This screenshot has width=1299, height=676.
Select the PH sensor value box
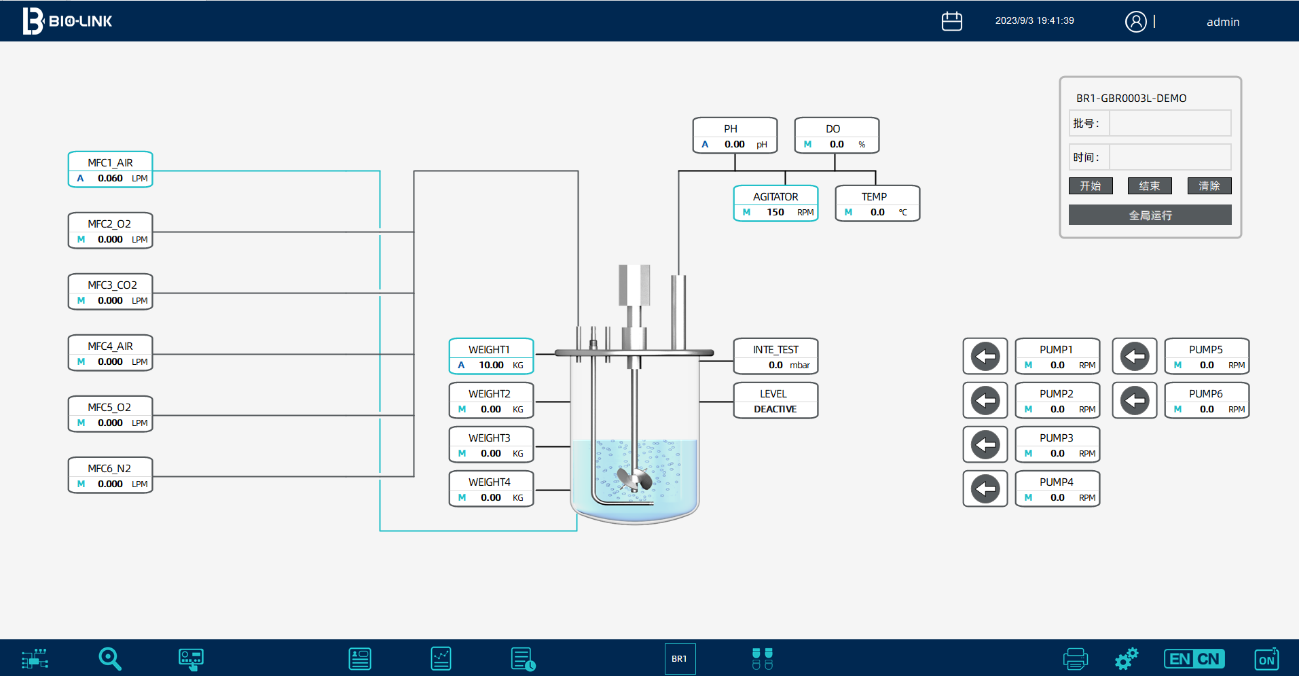734,136
